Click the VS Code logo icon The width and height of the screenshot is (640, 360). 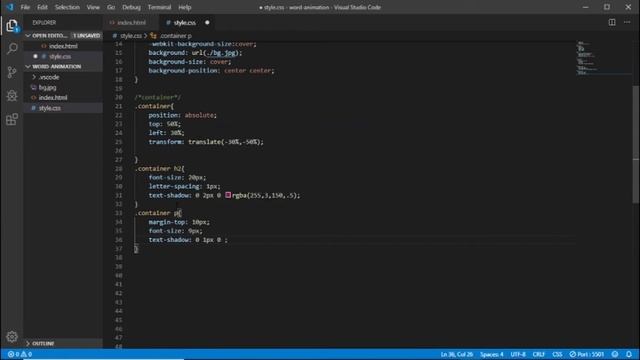[x=10, y=7]
